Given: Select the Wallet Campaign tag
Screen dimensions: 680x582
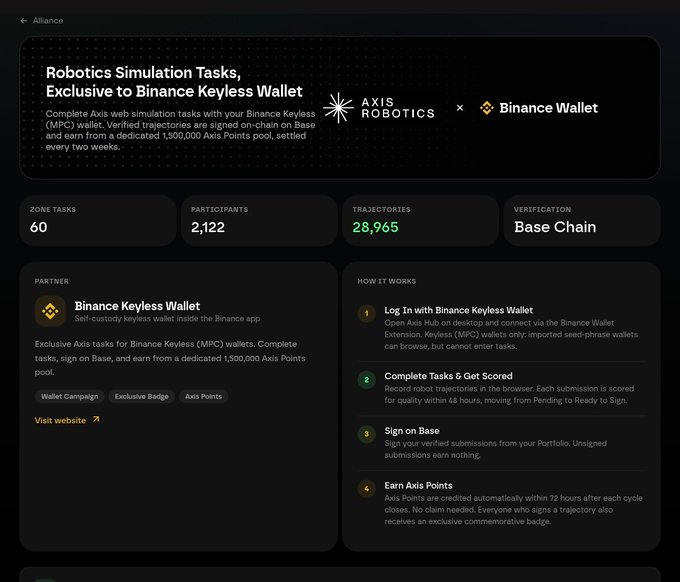Looking at the screenshot, I should [69, 396].
